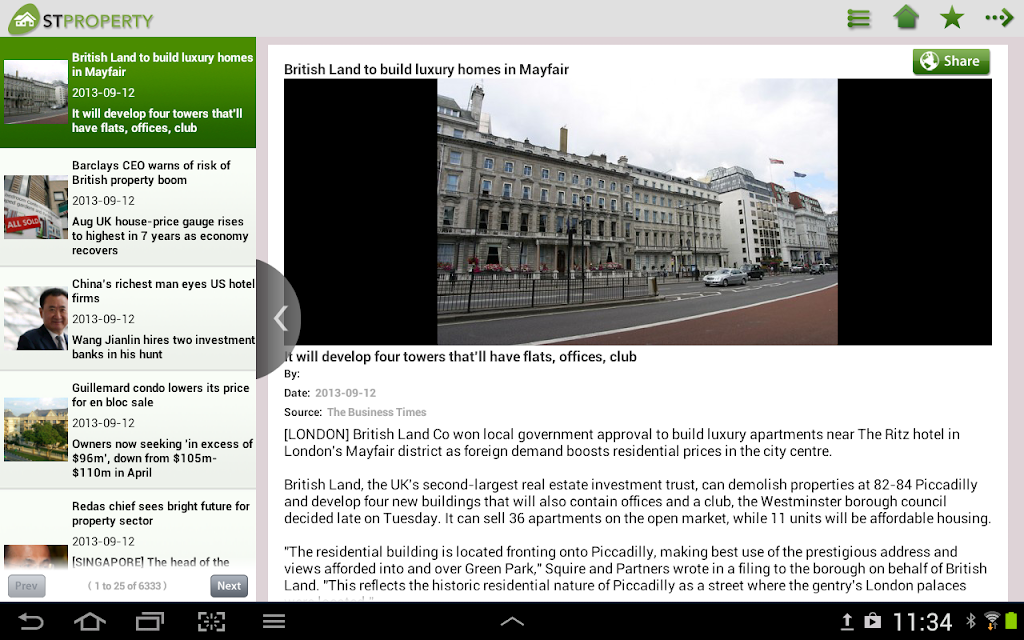Viewport: 1024px width, 640px height.
Task: Tap 'Owners now seeking in excess of $96m' summary
Action: (x=162, y=458)
